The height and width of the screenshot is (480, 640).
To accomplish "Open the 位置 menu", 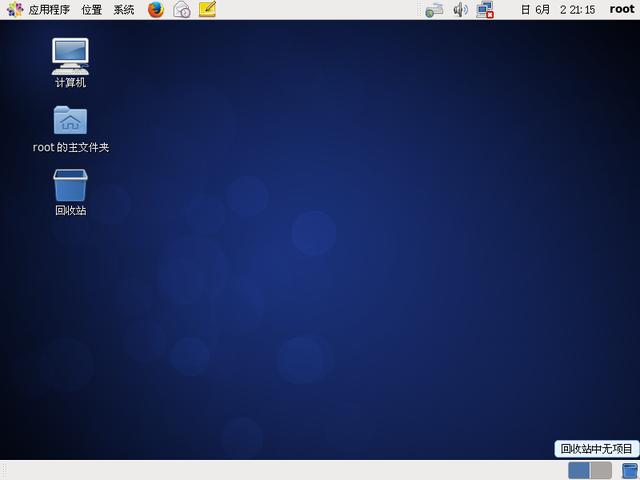I will tap(91, 9).
